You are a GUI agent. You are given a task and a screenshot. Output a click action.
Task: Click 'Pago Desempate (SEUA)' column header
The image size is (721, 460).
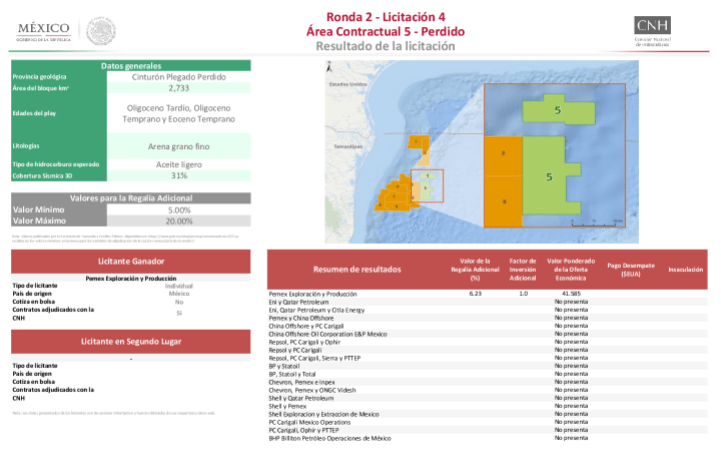(630, 269)
